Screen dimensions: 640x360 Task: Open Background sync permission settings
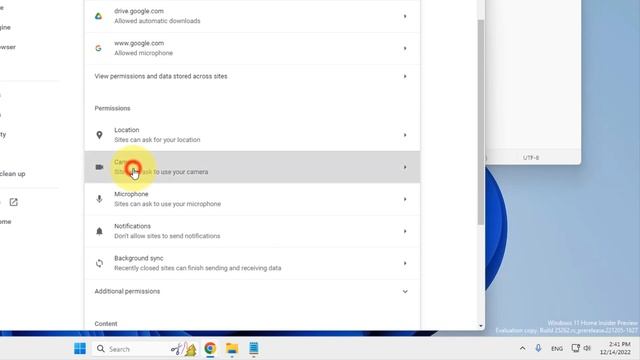(x=252, y=263)
